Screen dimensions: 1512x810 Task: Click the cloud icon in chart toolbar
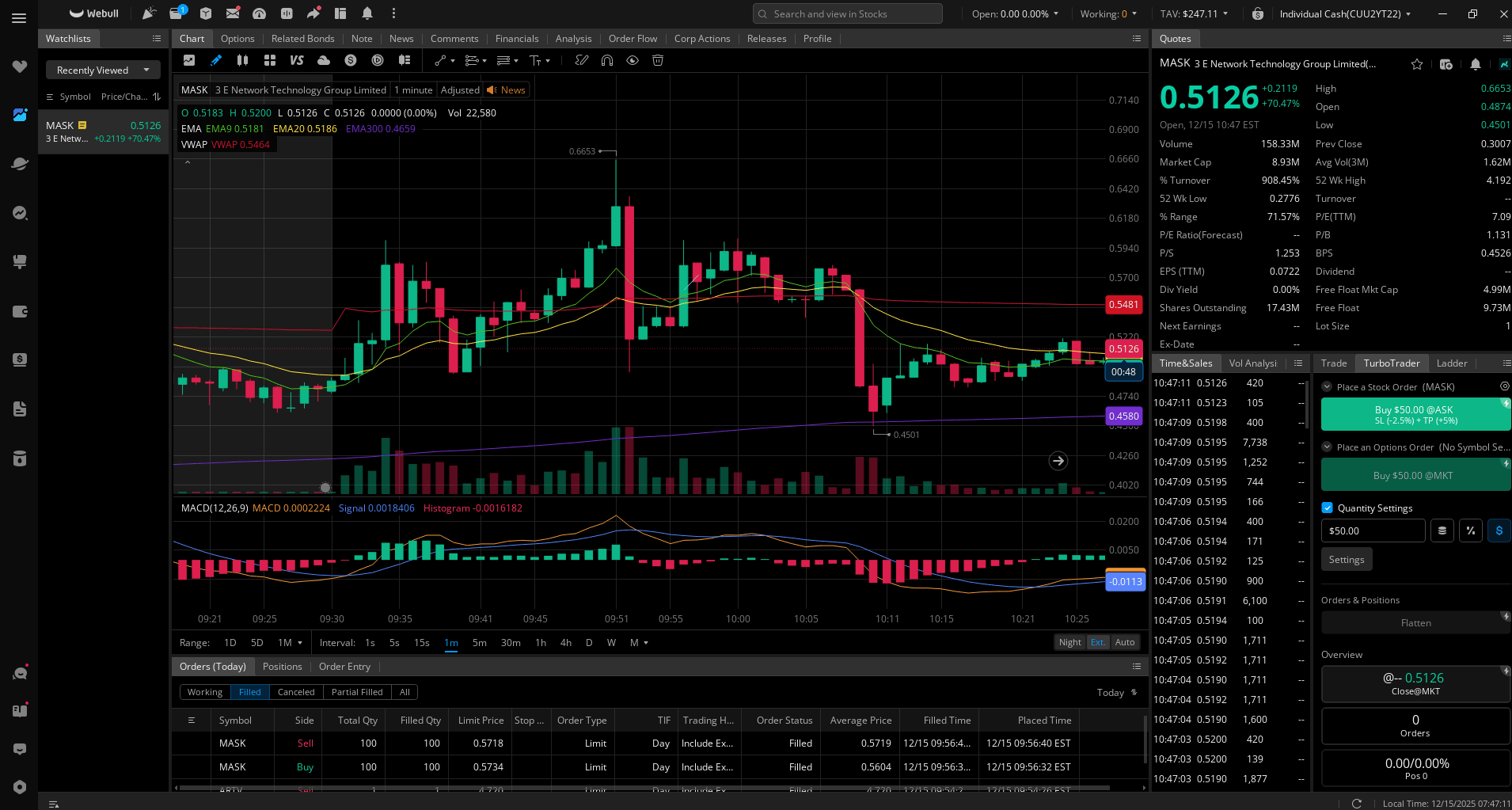[324, 60]
